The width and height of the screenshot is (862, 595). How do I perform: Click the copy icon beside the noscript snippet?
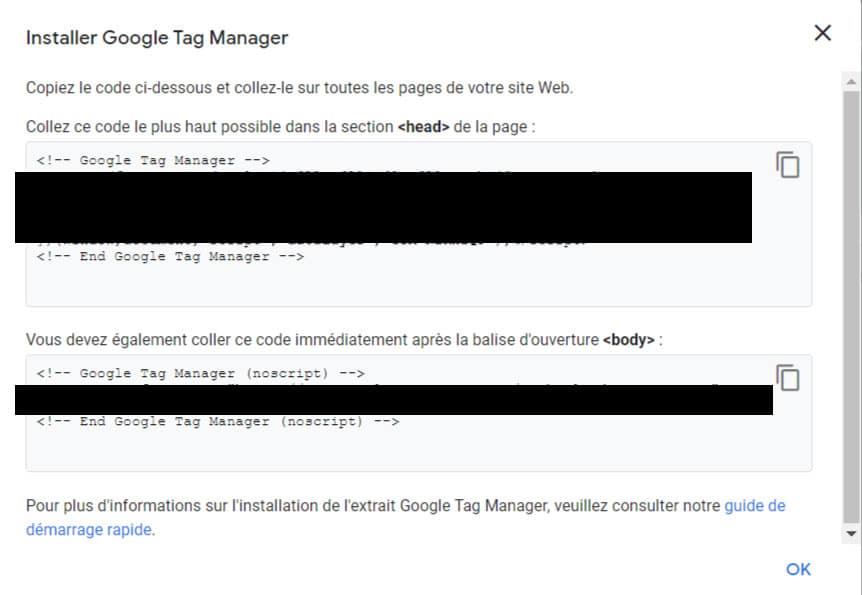click(x=789, y=378)
